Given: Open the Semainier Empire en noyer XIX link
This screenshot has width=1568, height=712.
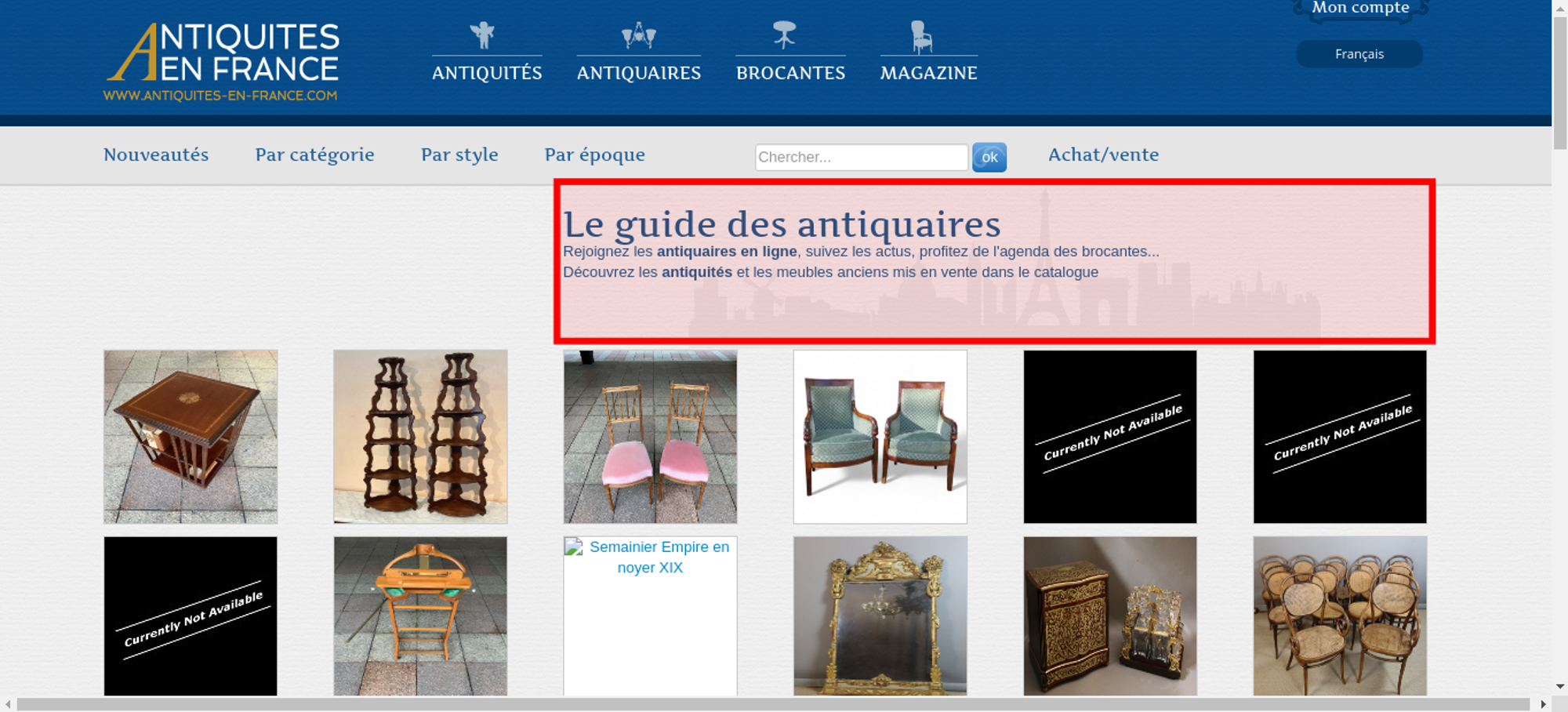Looking at the screenshot, I should pyautogui.click(x=659, y=557).
